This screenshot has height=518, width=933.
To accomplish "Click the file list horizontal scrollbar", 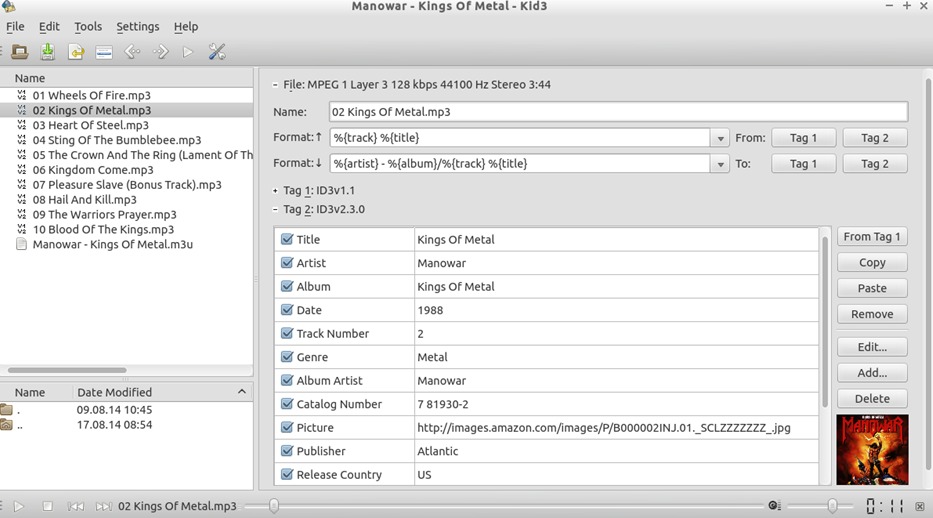I will (67, 370).
